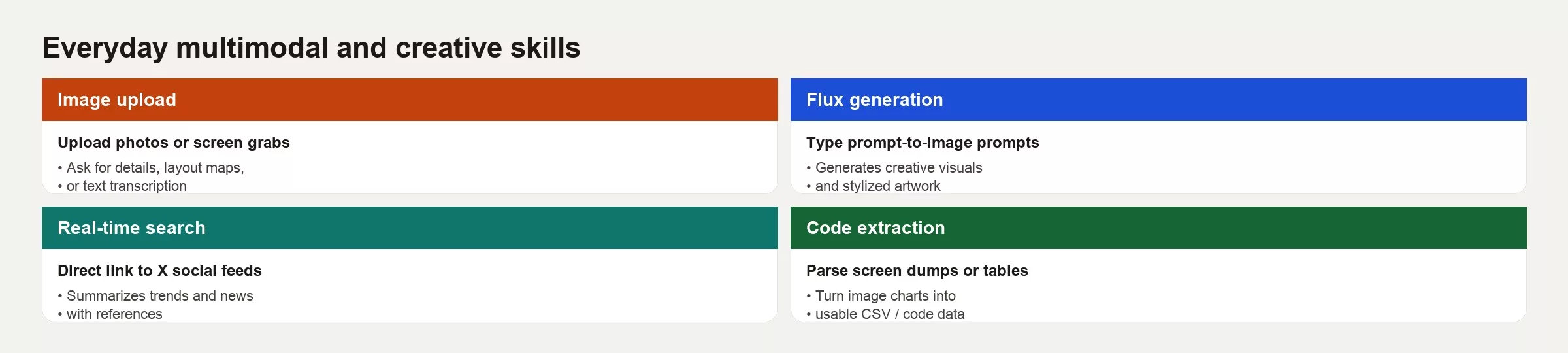The image size is (1568, 353).
Task: Click the 'Image upload' header label text
Action: click(117, 100)
